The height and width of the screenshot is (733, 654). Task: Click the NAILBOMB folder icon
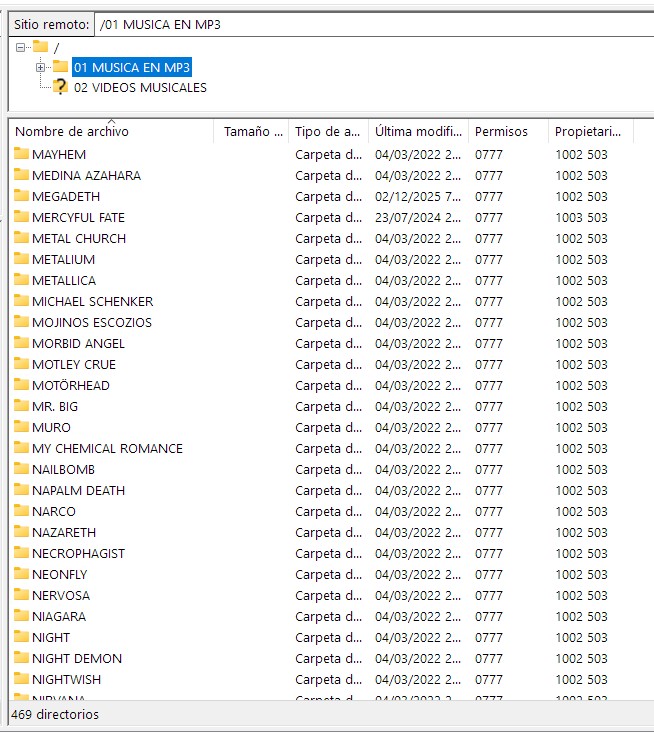coord(22,469)
